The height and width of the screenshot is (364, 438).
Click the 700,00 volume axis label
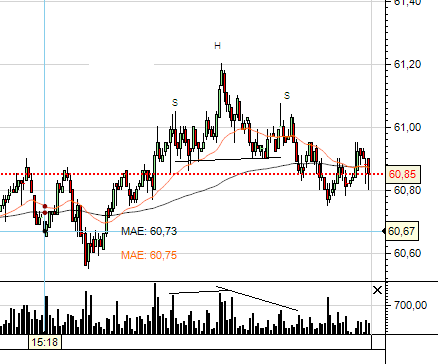(x=410, y=305)
